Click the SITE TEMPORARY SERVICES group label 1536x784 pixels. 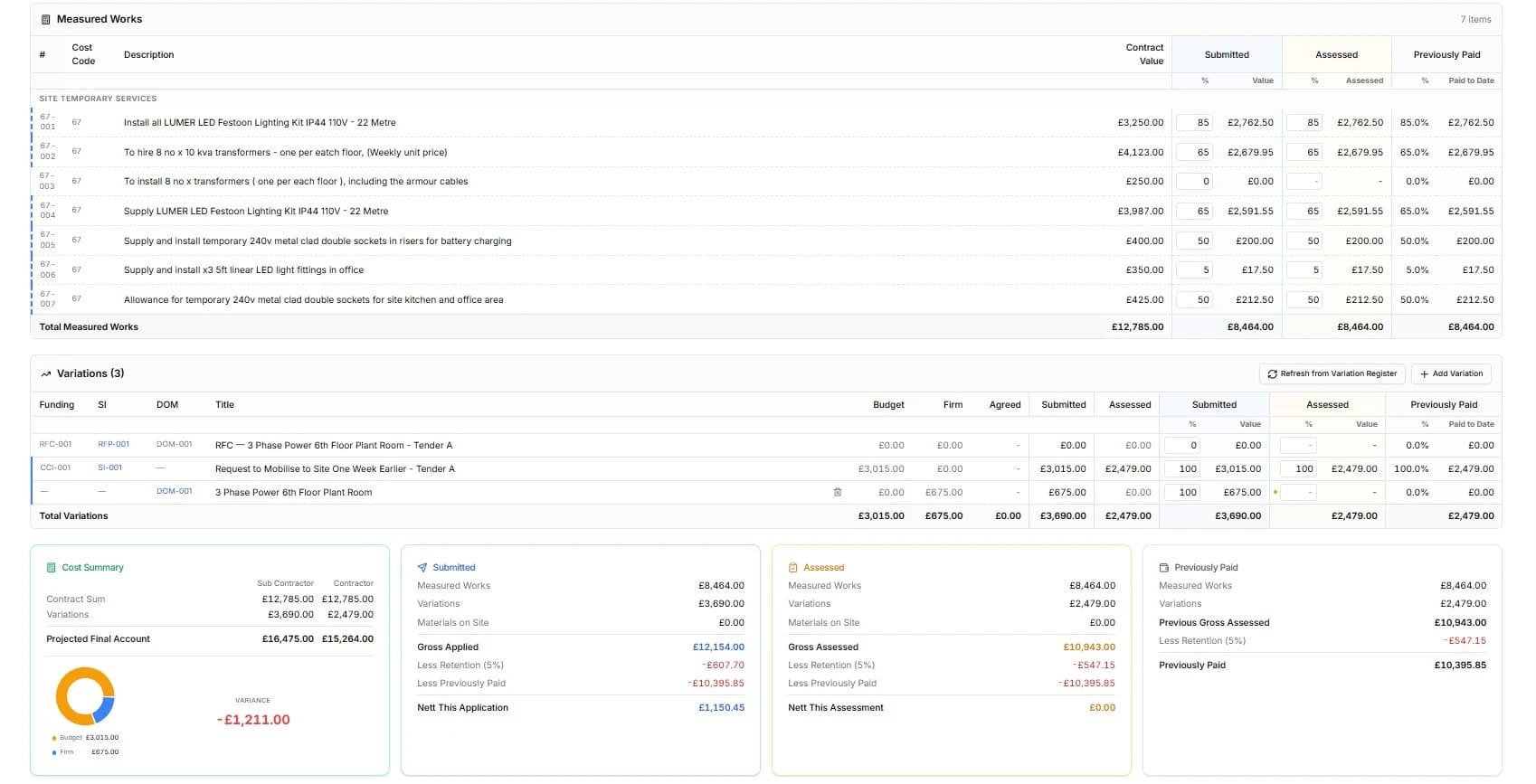tap(98, 99)
